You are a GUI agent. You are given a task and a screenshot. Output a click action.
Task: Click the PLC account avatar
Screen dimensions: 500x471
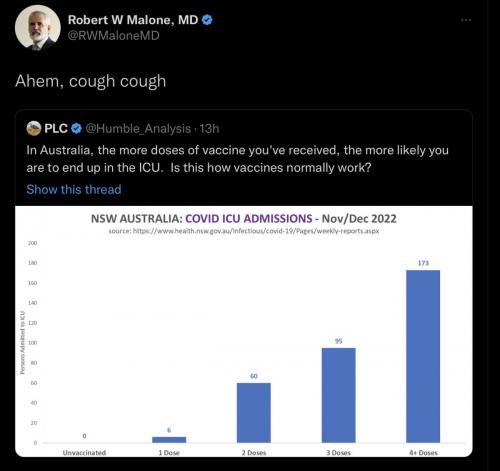coord(34,129)
